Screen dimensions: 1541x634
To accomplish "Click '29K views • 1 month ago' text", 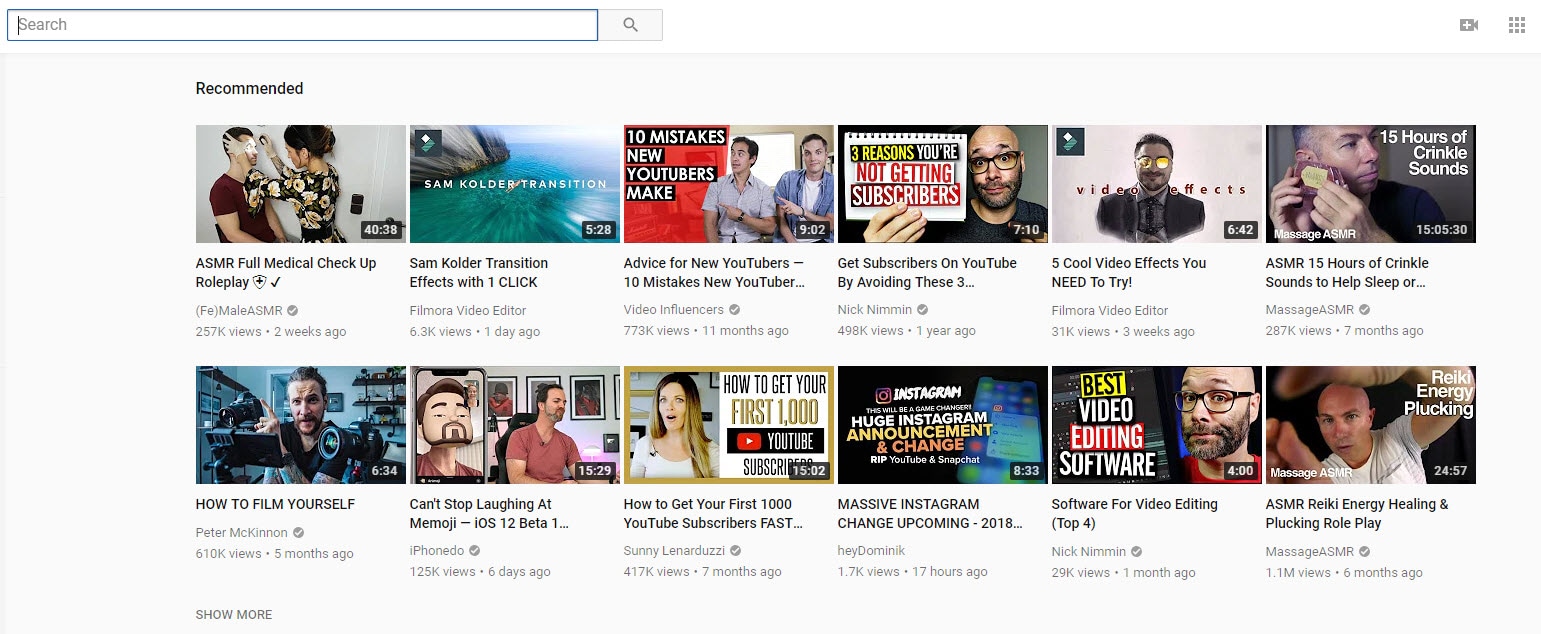I will pos(1124,572).
